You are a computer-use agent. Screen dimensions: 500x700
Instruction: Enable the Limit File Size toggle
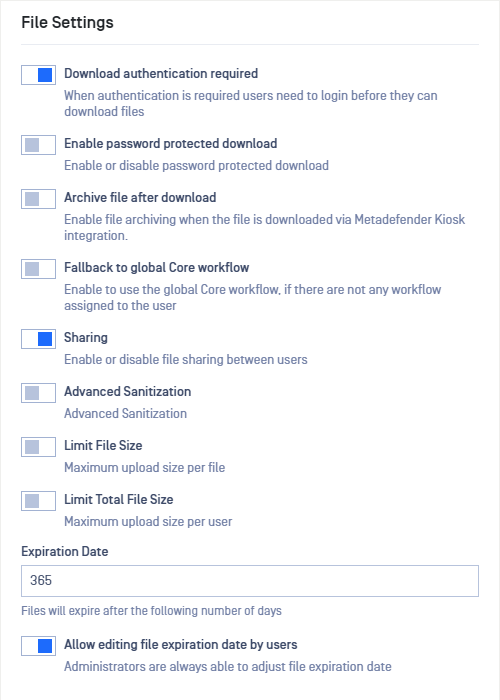pos(38,447)
